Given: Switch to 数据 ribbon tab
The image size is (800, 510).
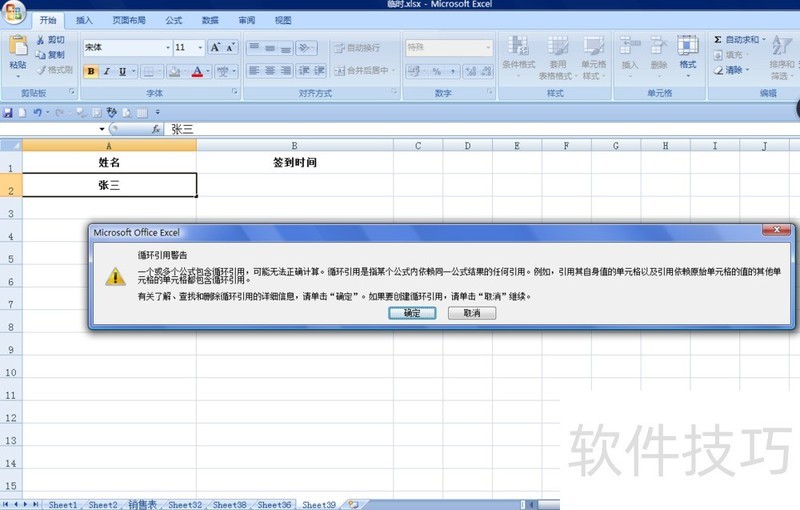Looking at the screenshot, I should (210, 20).
